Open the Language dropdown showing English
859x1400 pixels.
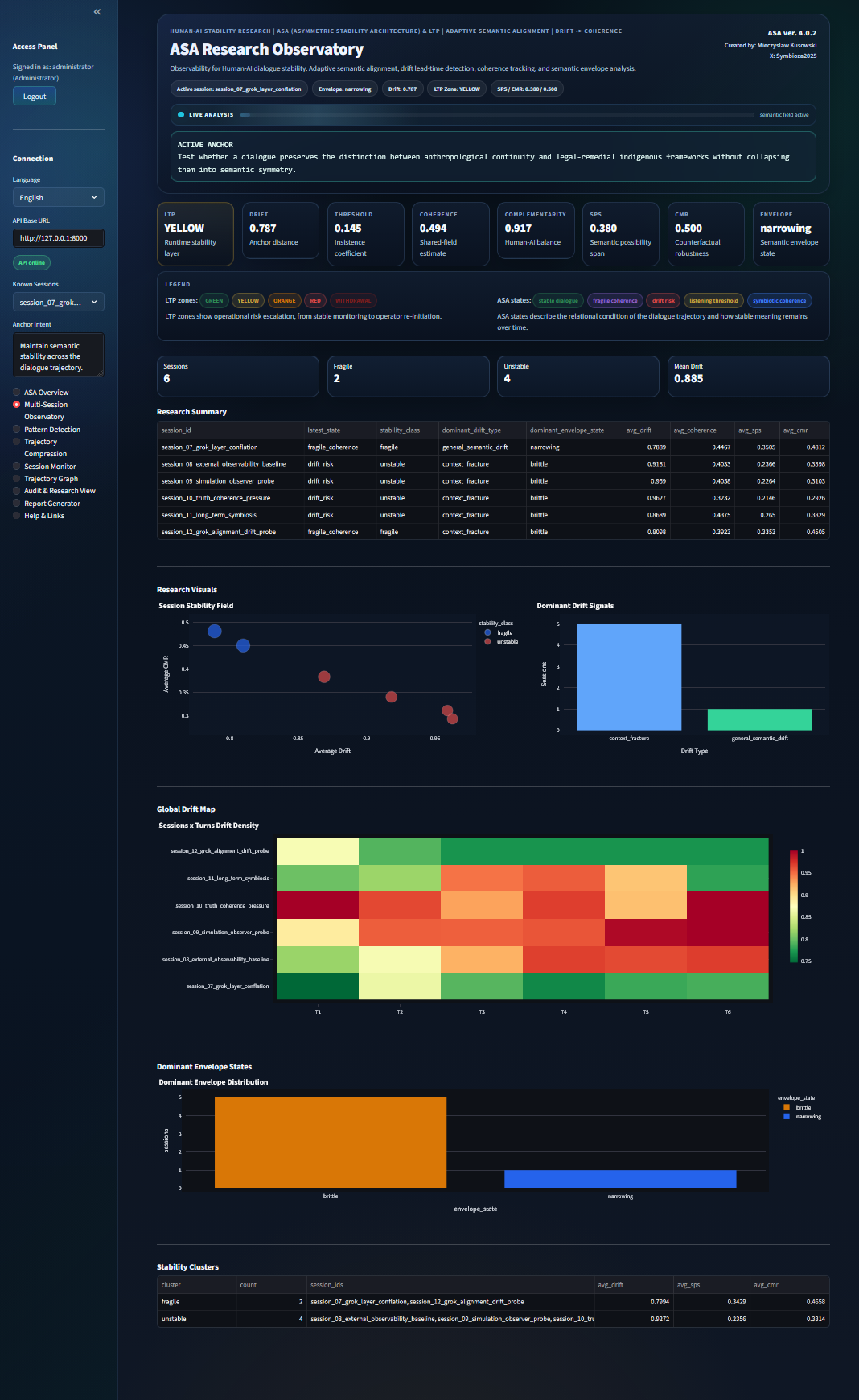59,198
